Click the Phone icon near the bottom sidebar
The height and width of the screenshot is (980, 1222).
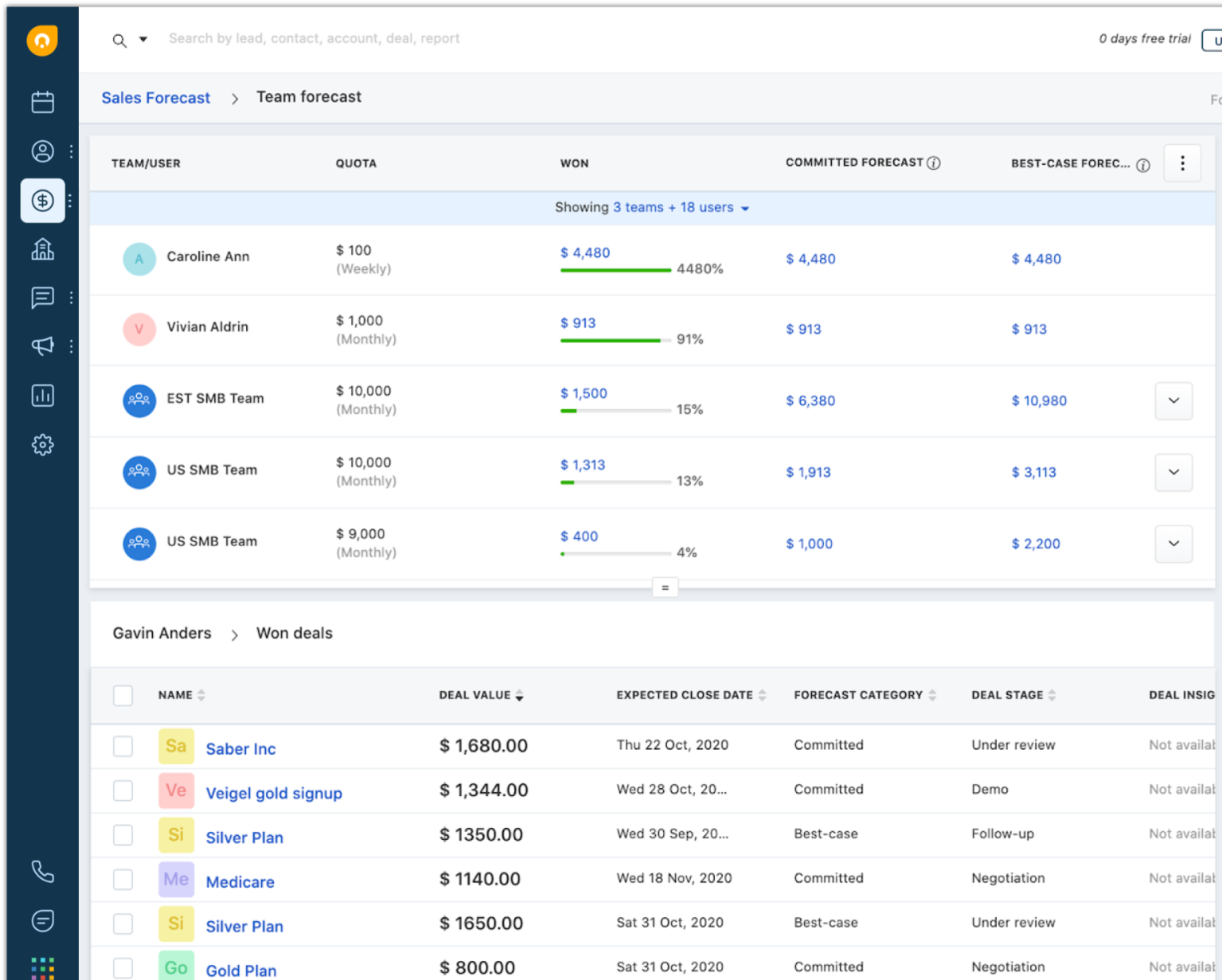pyautogui.click(x=42, y=872)
